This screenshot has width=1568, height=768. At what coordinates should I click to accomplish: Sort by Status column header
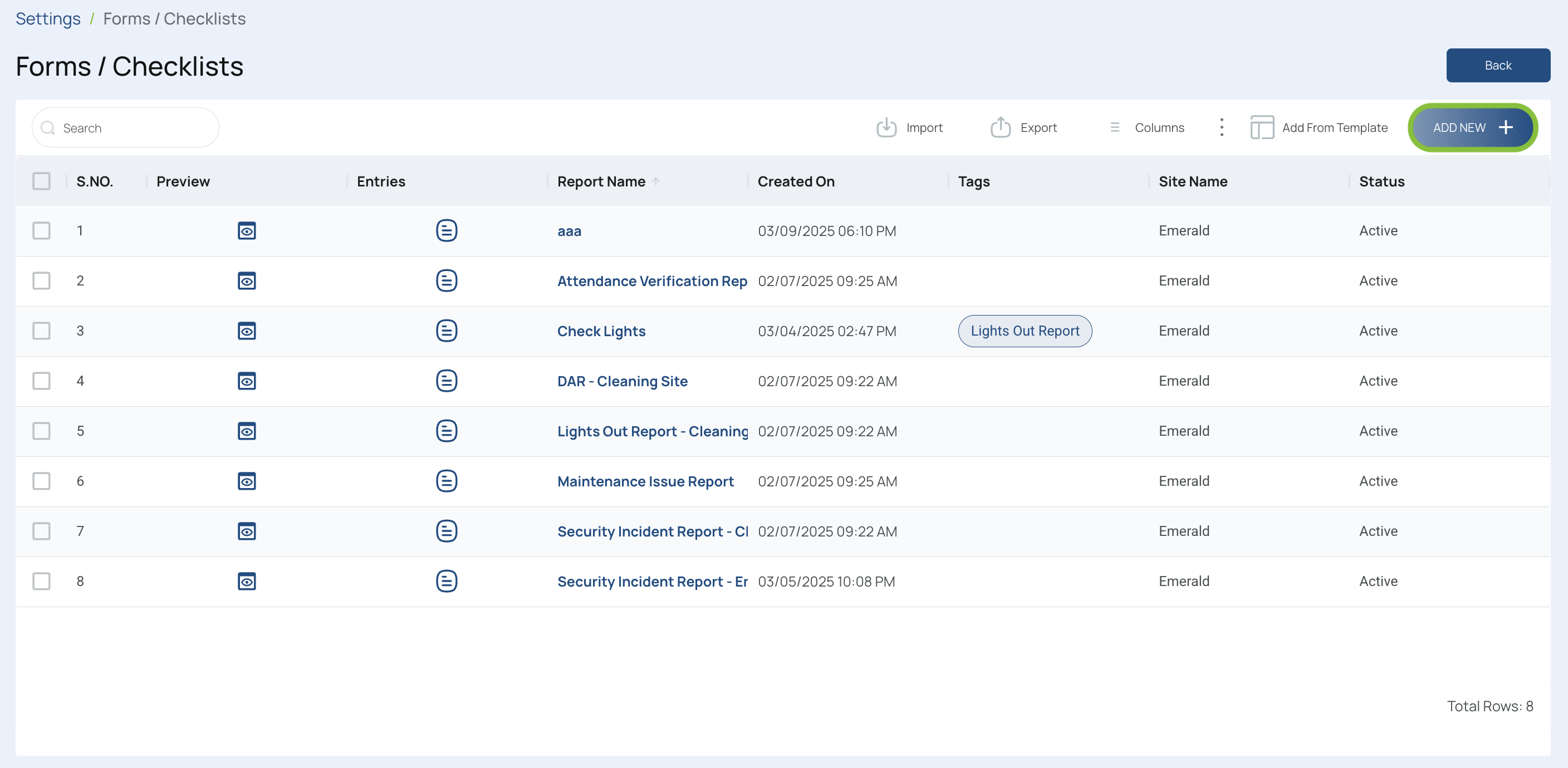[x=1381, y=181]
